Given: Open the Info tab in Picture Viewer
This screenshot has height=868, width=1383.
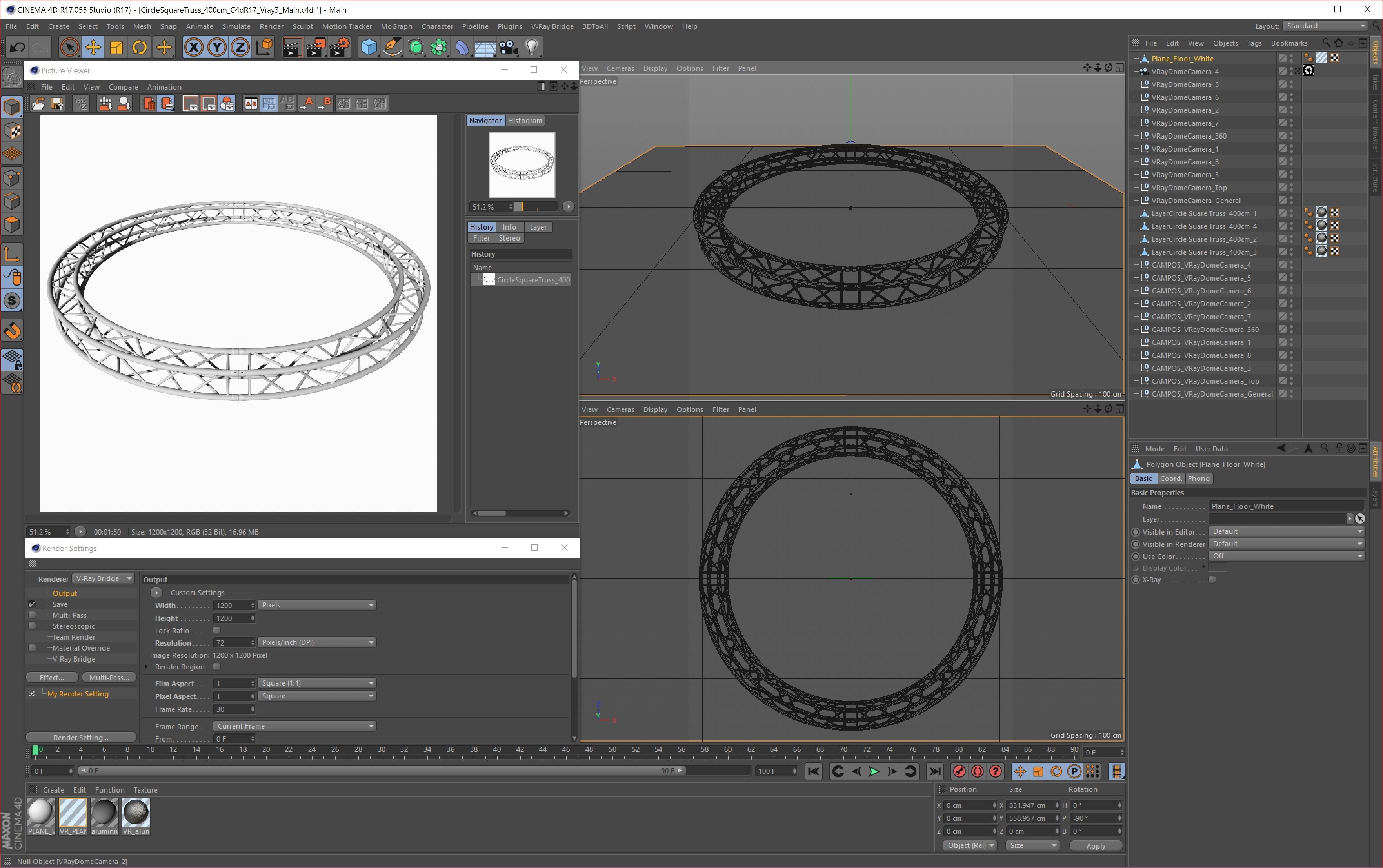Looking at the screenshot, I should (509, 227).
